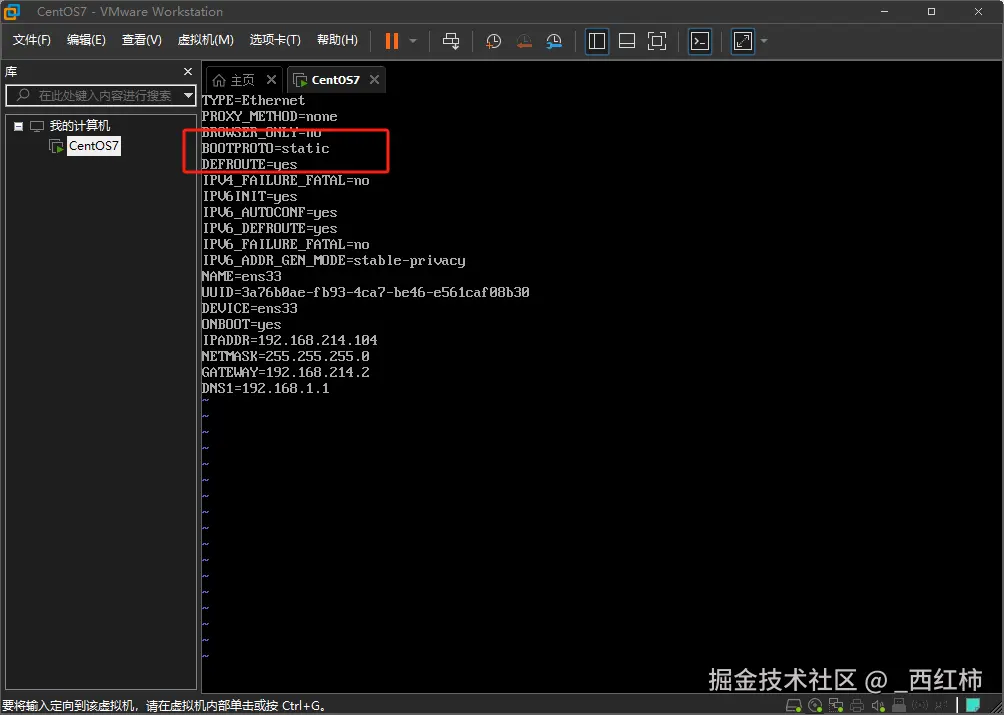Click the dimmed wireless device status icon
The height and width of the screenshot is (715, 1004).
[x=920, y=705]
